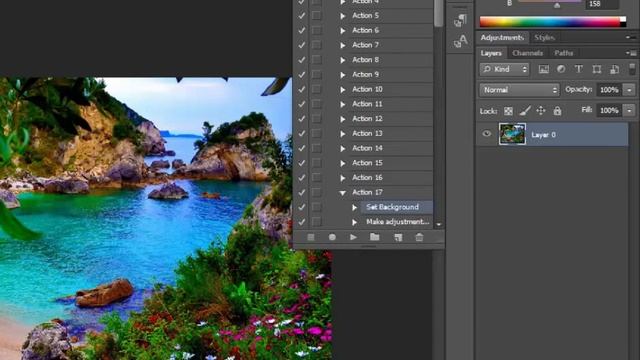Open the Kind filter dropdown
This screenshot has width=640, height=360.
tap(504, 69)
